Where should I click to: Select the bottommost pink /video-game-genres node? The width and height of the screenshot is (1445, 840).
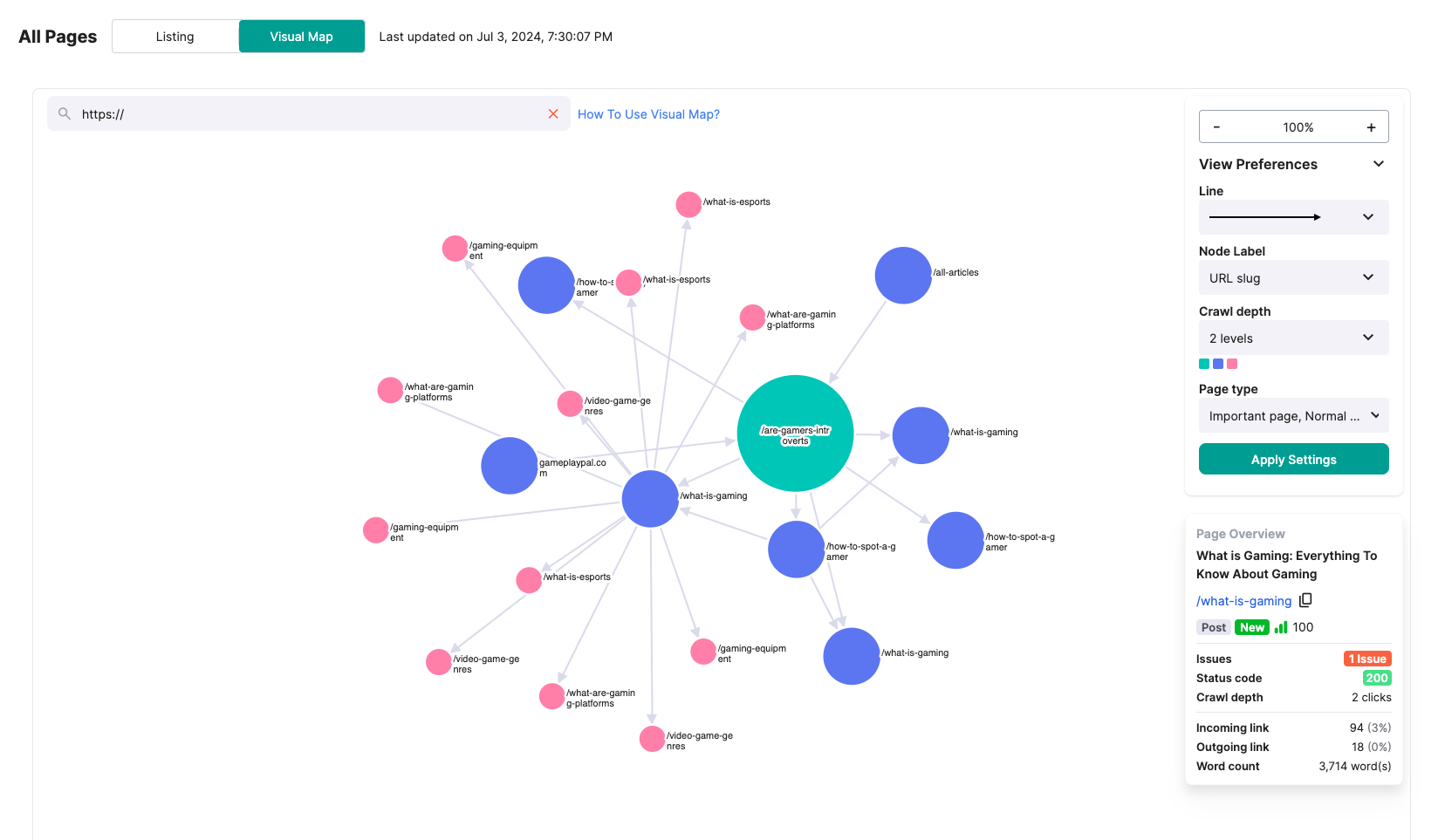[652, 739]
